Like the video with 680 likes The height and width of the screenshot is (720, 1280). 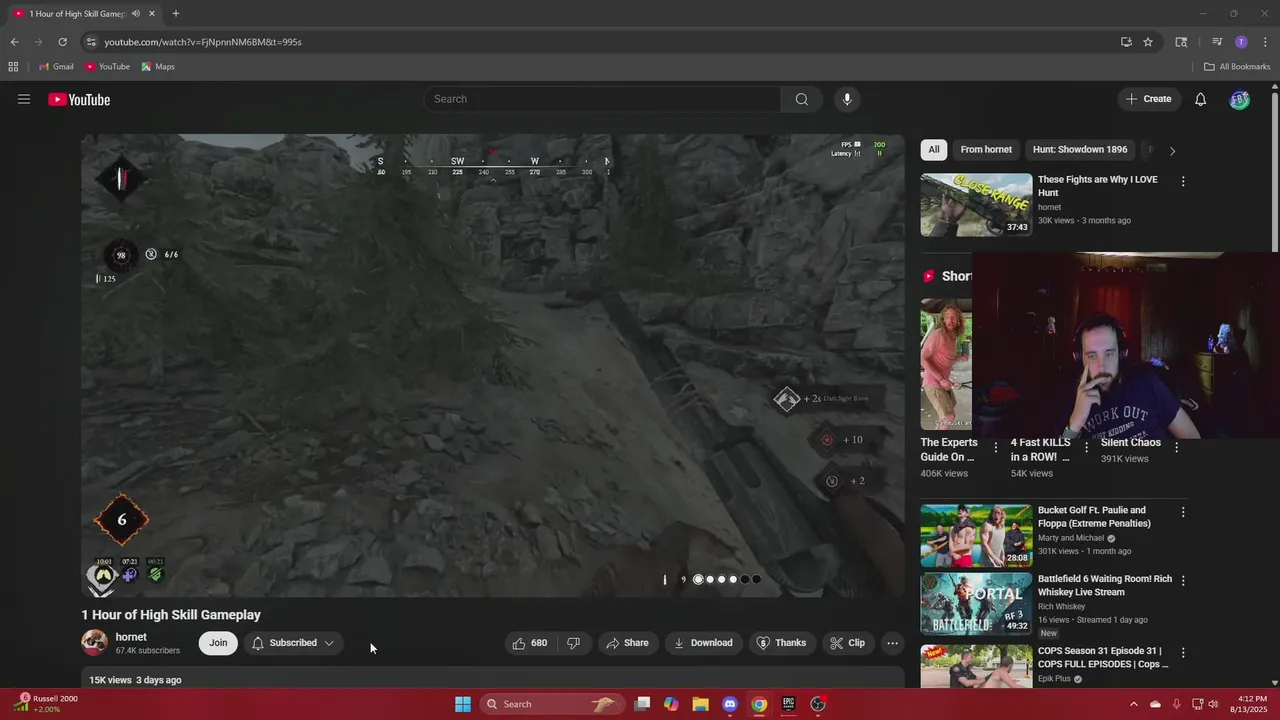(x=530, y=643)
